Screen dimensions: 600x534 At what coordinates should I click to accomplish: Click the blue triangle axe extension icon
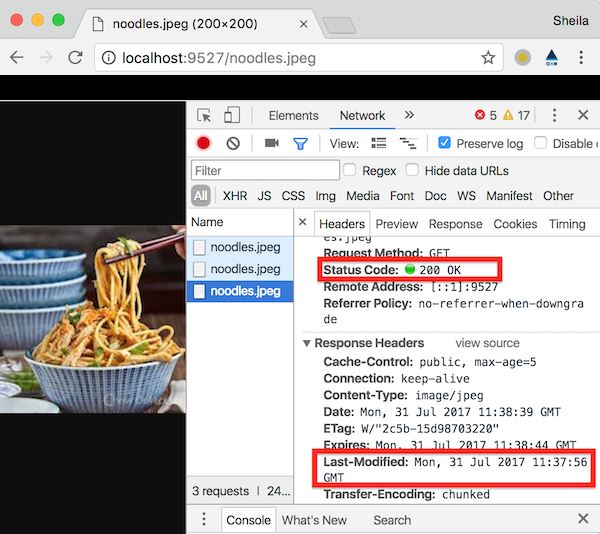(x=551, y=58)
